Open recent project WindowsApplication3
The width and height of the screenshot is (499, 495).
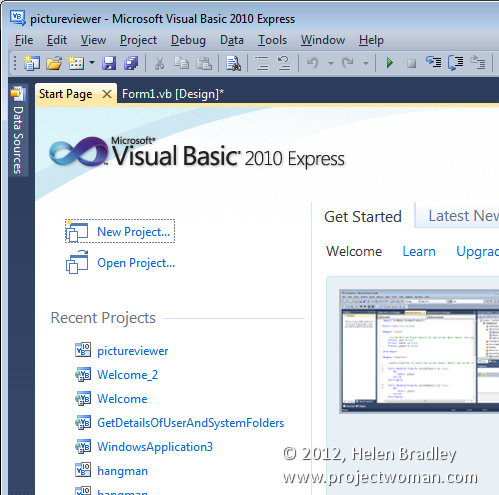155,447
